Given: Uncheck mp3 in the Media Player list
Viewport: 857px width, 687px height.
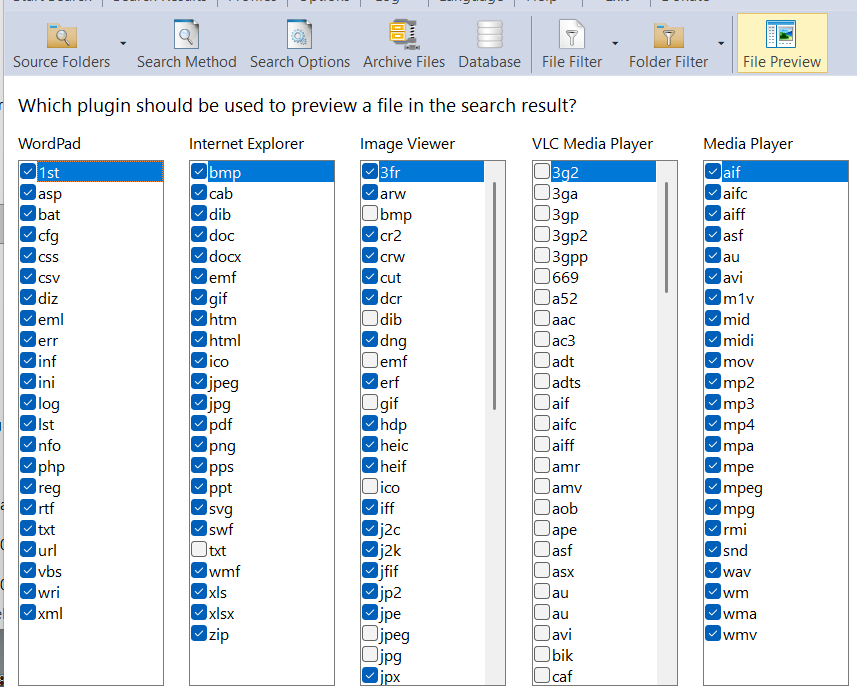Looking at the screenshot, I should pos(713,403).
